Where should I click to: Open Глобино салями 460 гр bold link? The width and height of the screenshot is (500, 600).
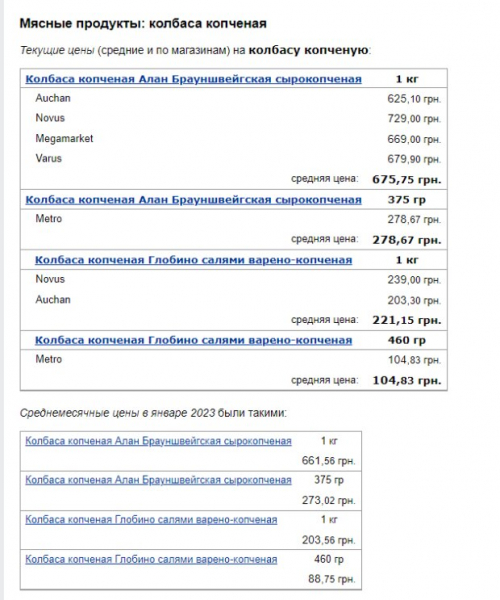(193, 340)
